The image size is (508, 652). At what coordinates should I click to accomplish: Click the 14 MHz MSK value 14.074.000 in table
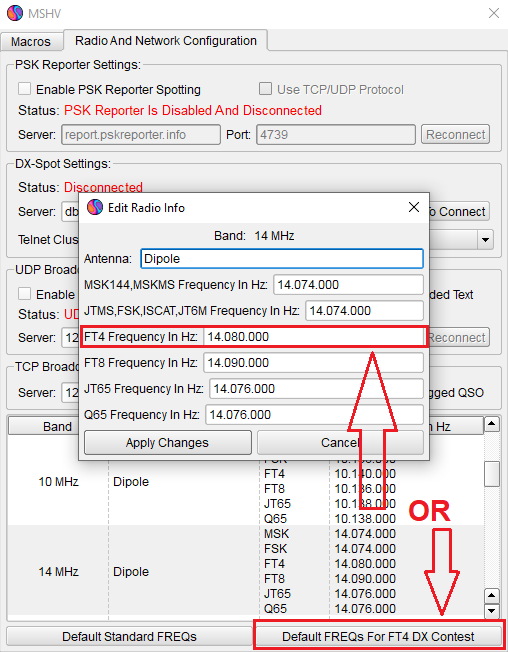pos(365,534)
